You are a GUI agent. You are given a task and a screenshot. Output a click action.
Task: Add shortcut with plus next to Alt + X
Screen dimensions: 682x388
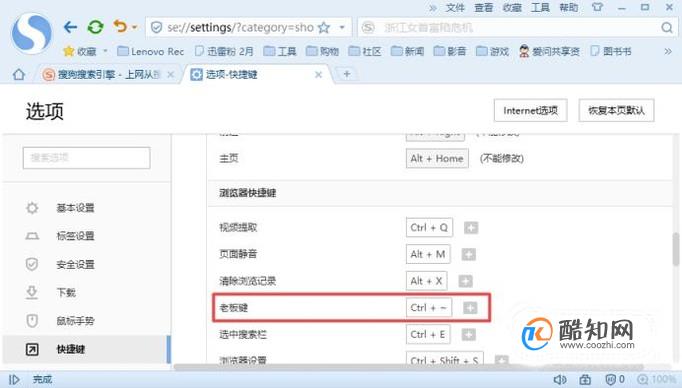click(x=465, y=281)
